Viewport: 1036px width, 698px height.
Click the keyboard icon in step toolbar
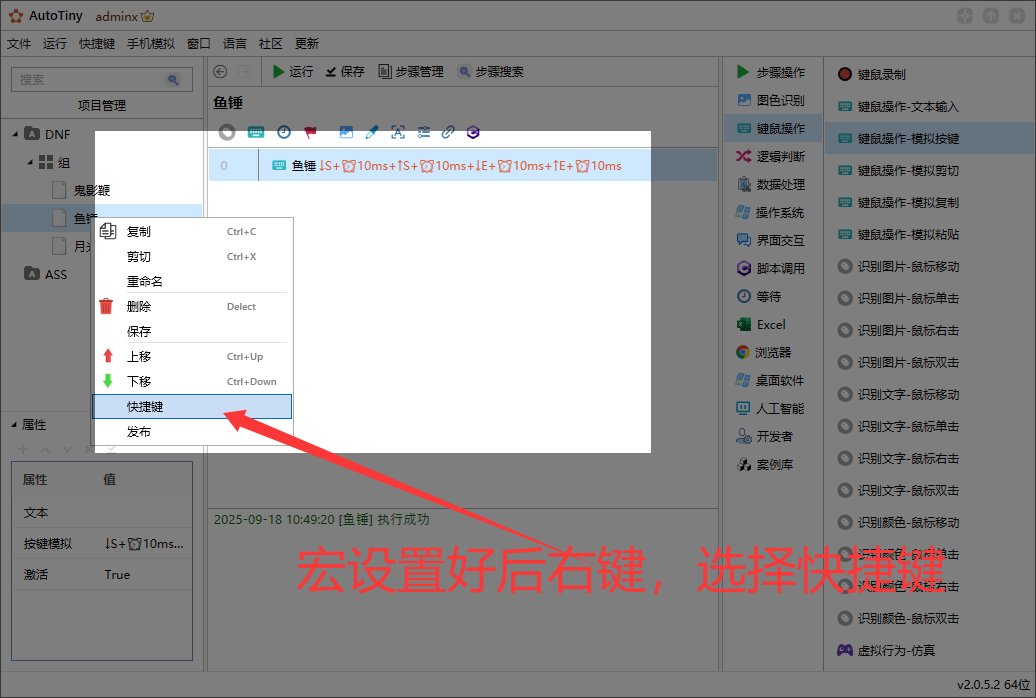[256, 132]
